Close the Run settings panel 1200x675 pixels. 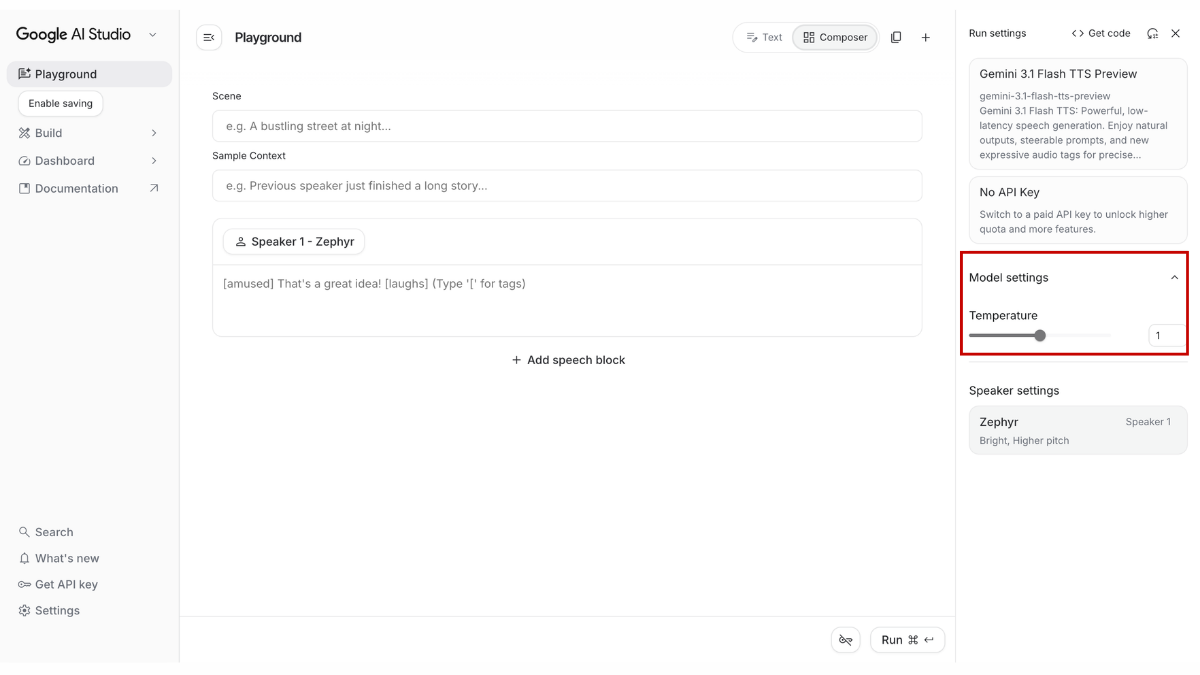[x=1176, y=33]
